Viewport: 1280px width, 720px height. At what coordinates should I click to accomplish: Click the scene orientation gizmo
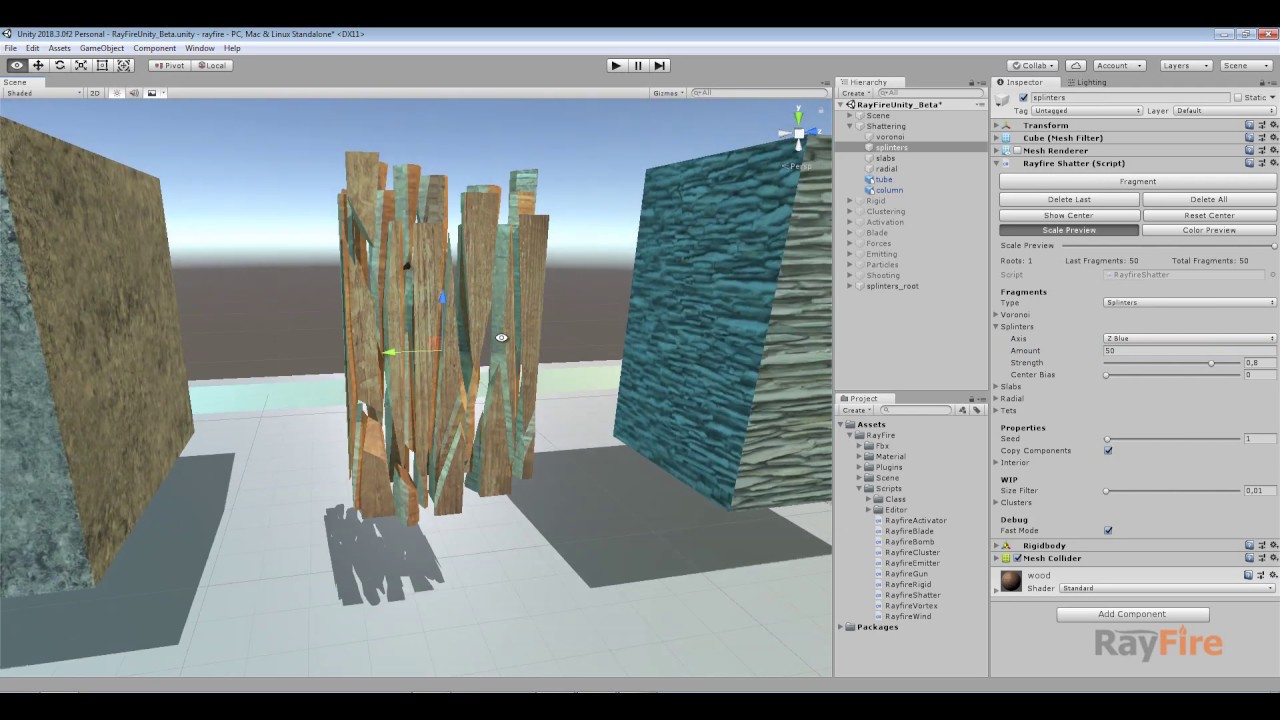tap(798, 133)
